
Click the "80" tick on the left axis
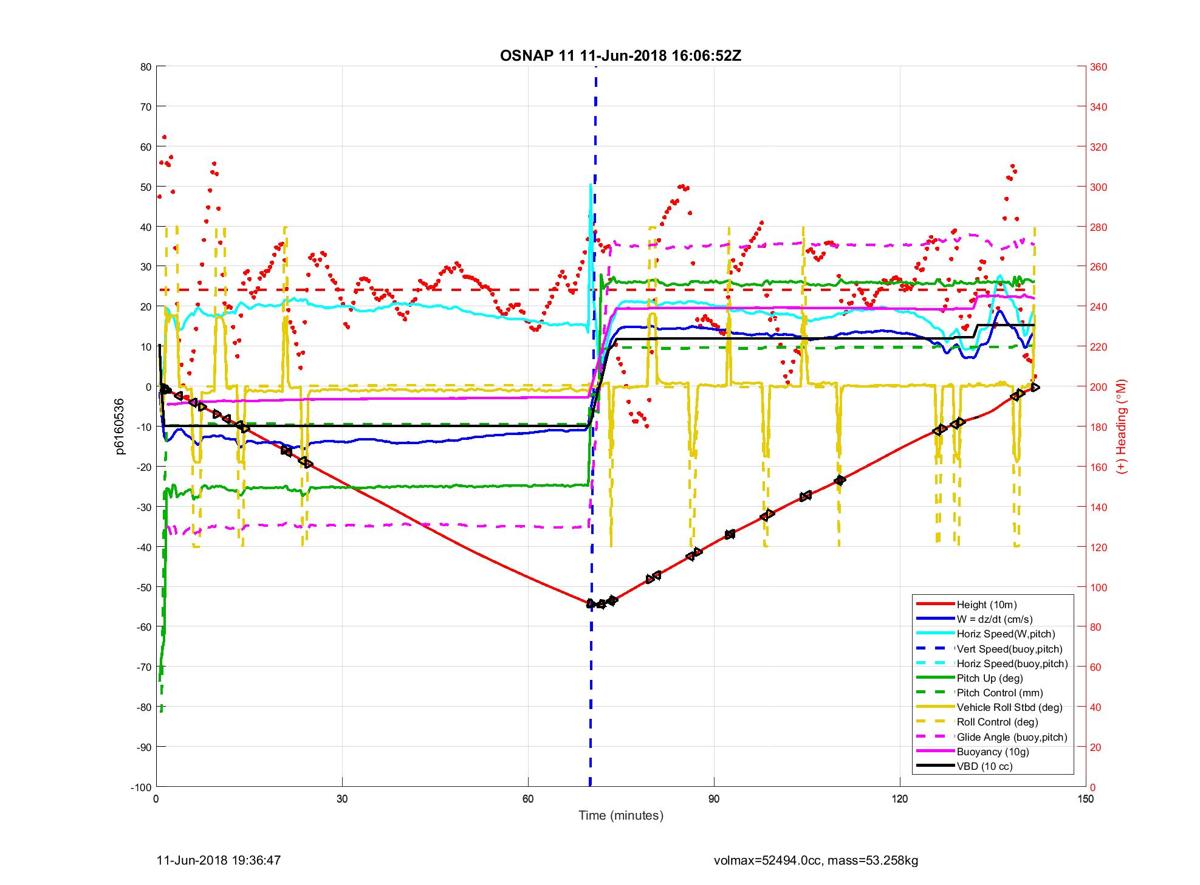pyautogui.click(x=145, y=67)
